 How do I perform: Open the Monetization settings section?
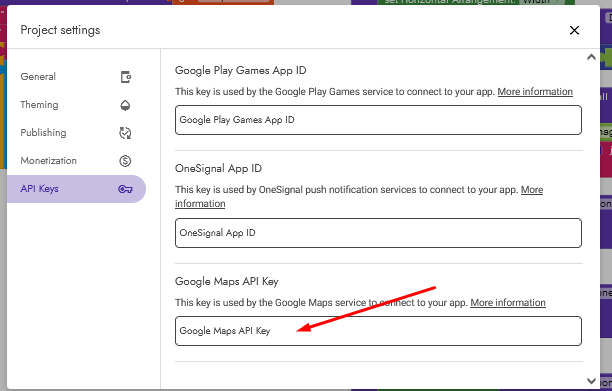(x=76, y=161)
